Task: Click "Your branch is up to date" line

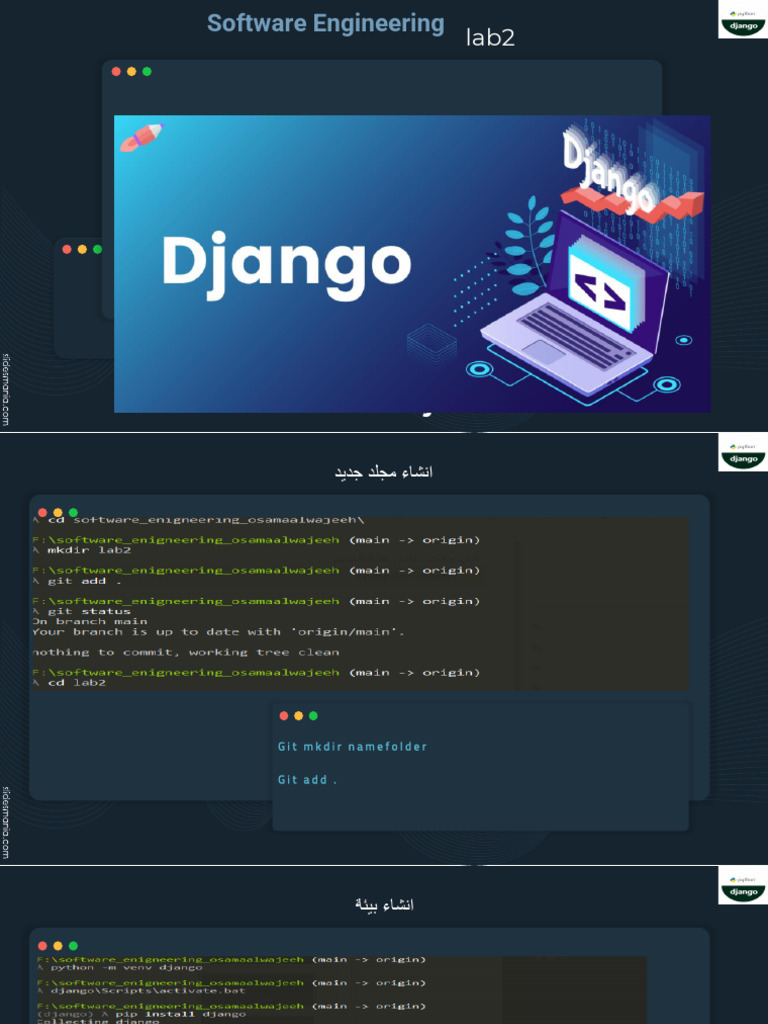Action: pos(219,632)
